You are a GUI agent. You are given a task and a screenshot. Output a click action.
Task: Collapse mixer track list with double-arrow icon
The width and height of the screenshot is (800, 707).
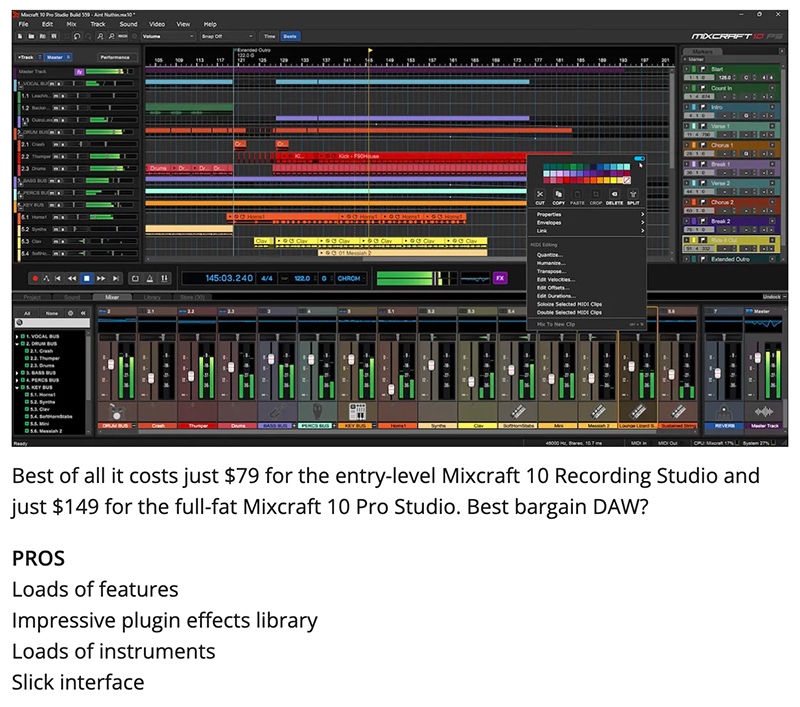pyautogui.click(x=83, y=313)
